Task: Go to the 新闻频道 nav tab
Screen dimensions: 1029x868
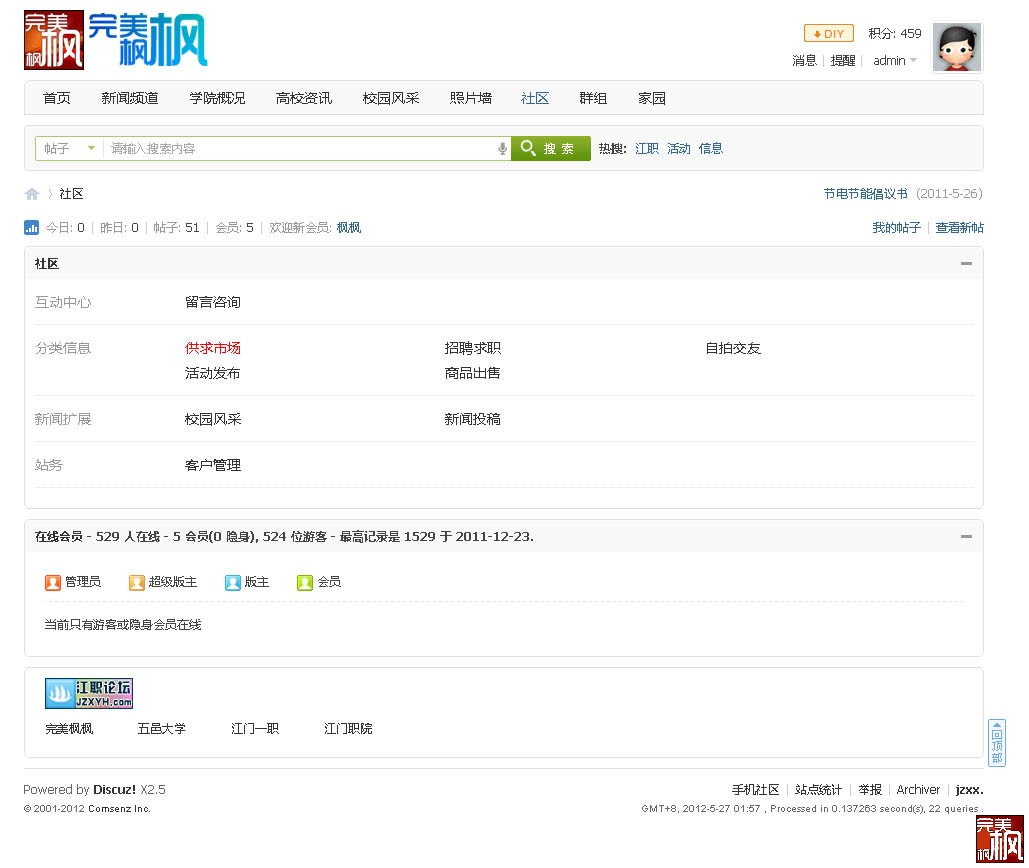Action: click(130, 98)
